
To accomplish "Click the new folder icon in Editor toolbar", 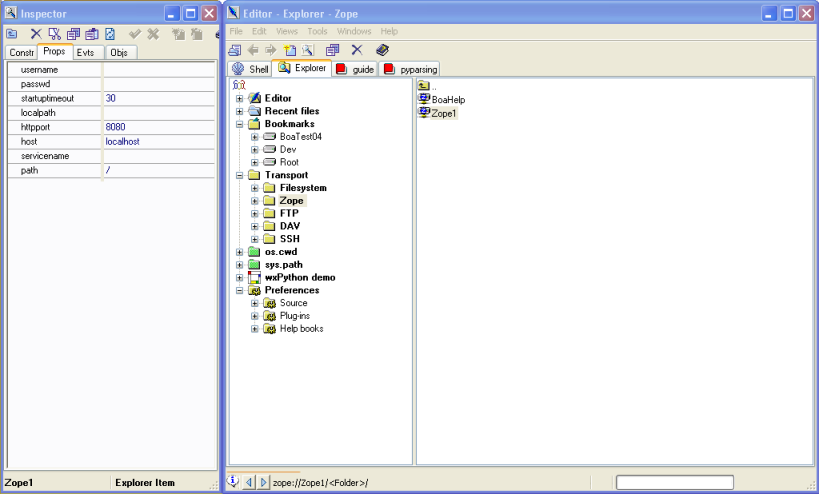I will point(290,50).
